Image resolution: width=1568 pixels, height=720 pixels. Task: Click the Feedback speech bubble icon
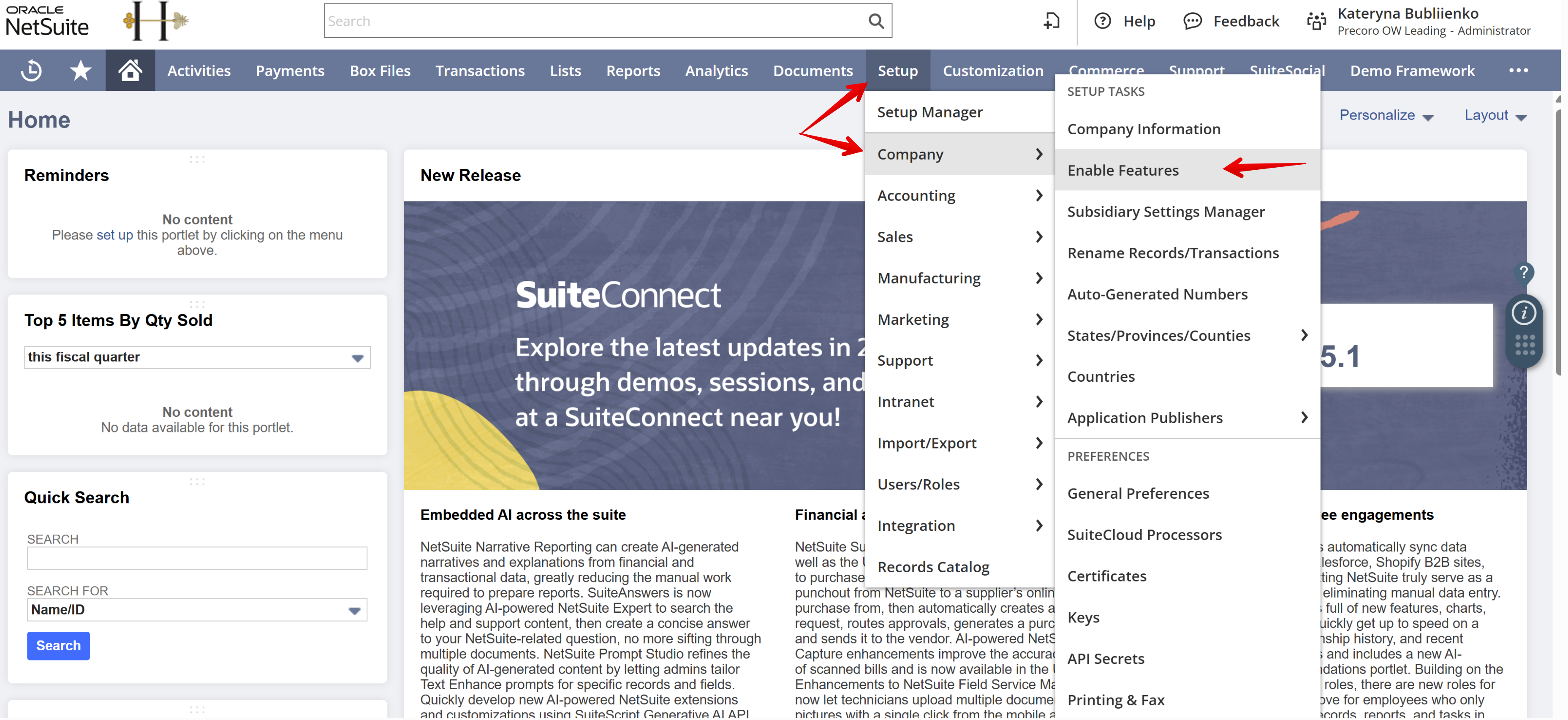click(x=1192, y=21)
